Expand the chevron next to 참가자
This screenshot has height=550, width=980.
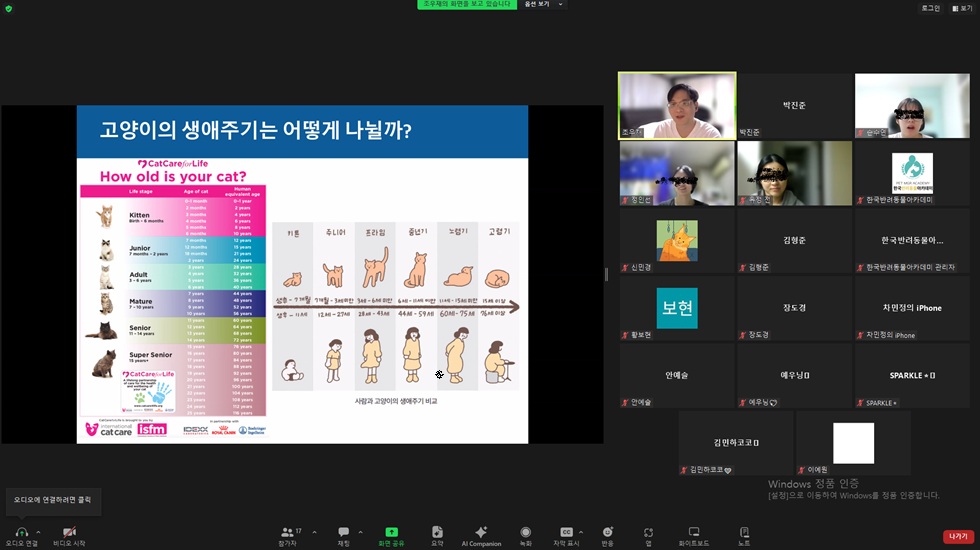pyautogui.click(x=314, y=532)
